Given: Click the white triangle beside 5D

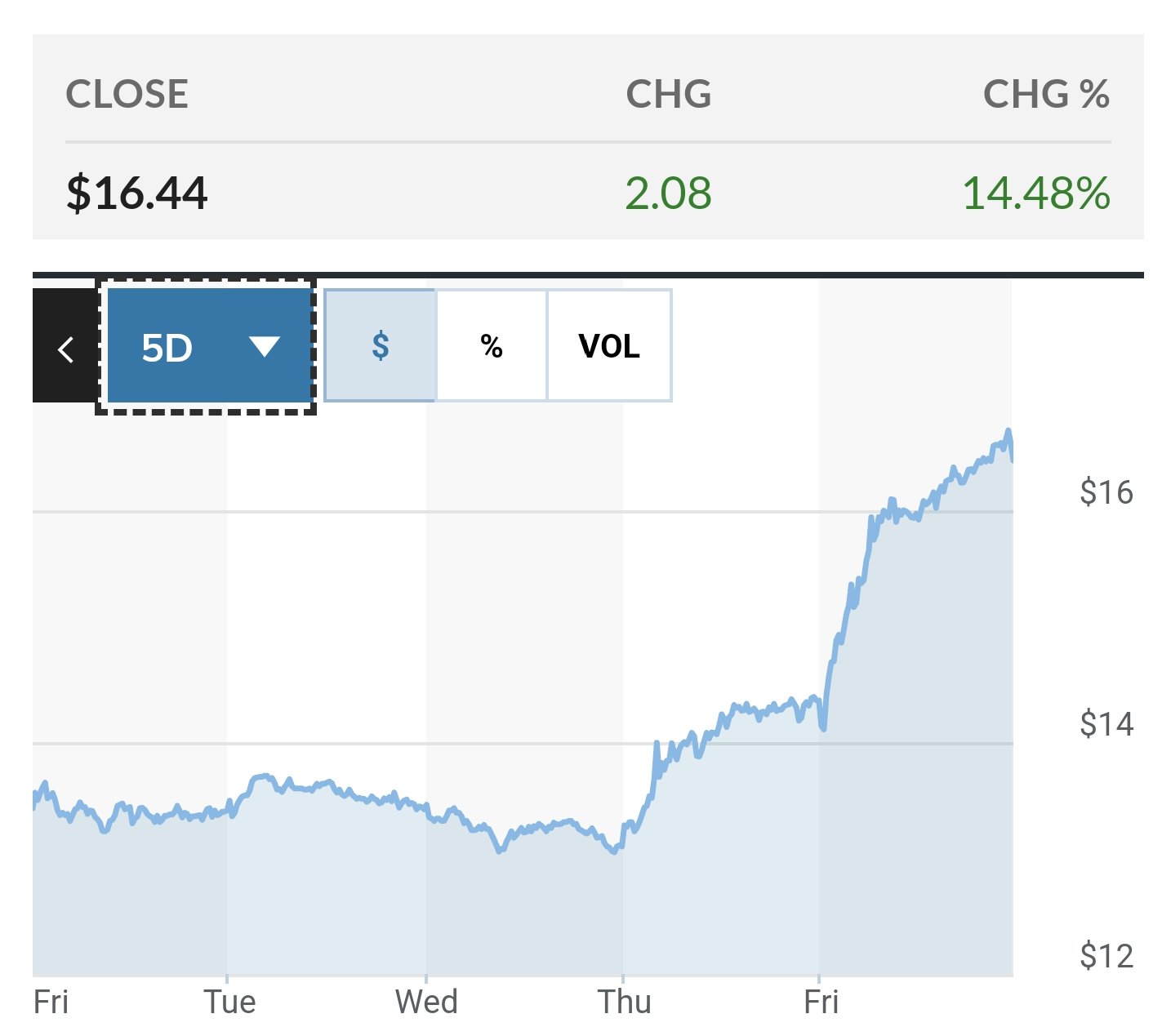Looking at the screenshot, I should [x=265, y=348].
